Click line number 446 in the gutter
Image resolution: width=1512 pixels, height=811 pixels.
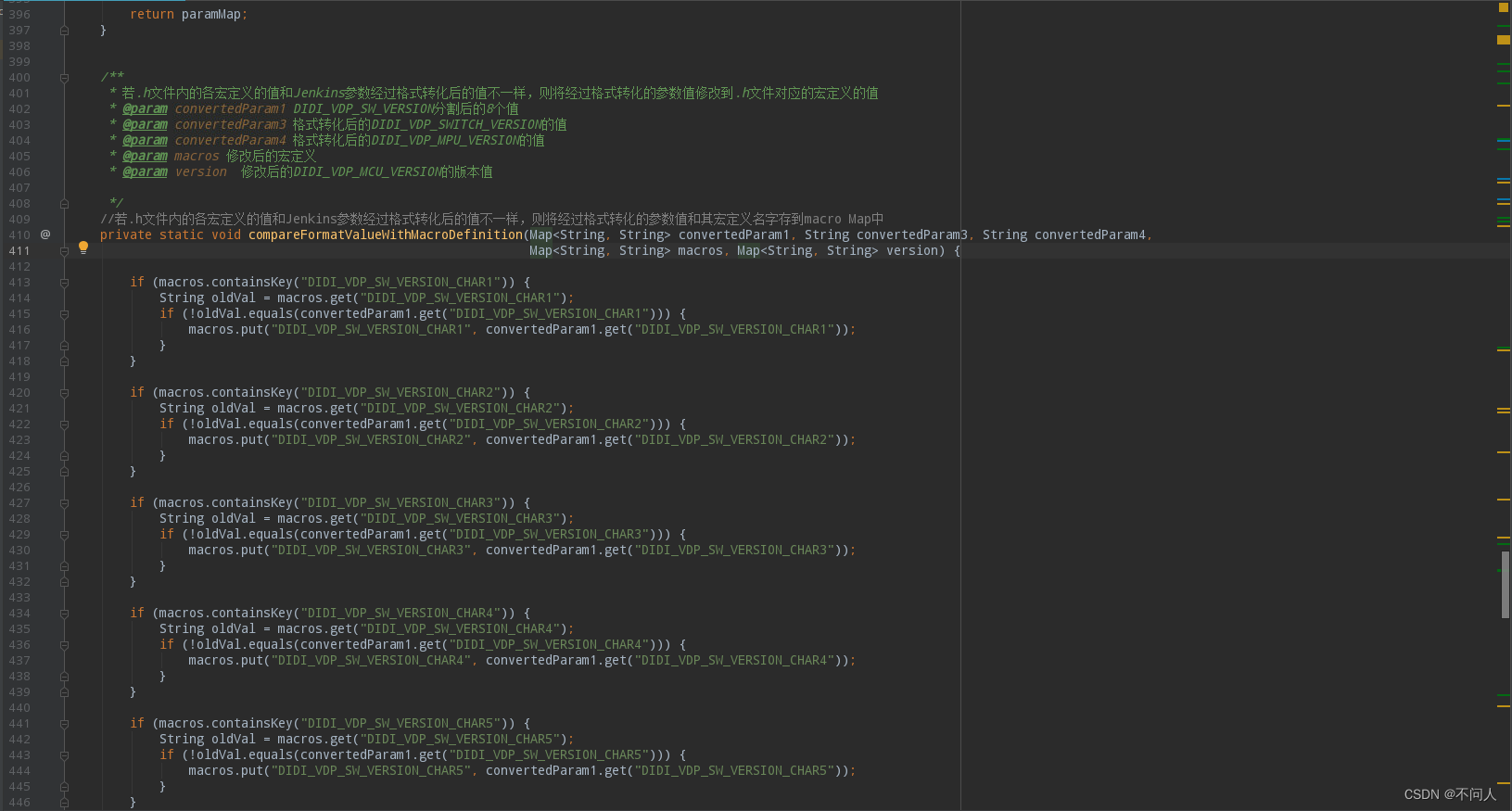(19, 803)
